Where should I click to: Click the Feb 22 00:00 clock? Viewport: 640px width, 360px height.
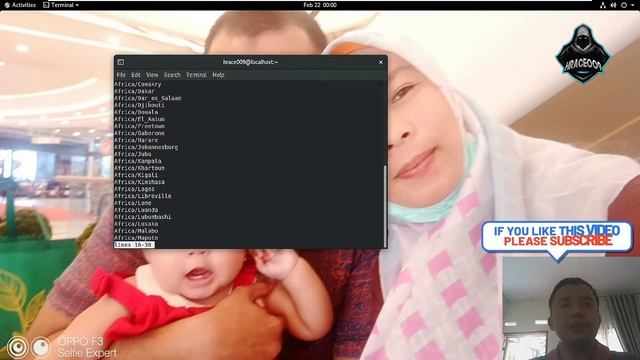point(320,5)
